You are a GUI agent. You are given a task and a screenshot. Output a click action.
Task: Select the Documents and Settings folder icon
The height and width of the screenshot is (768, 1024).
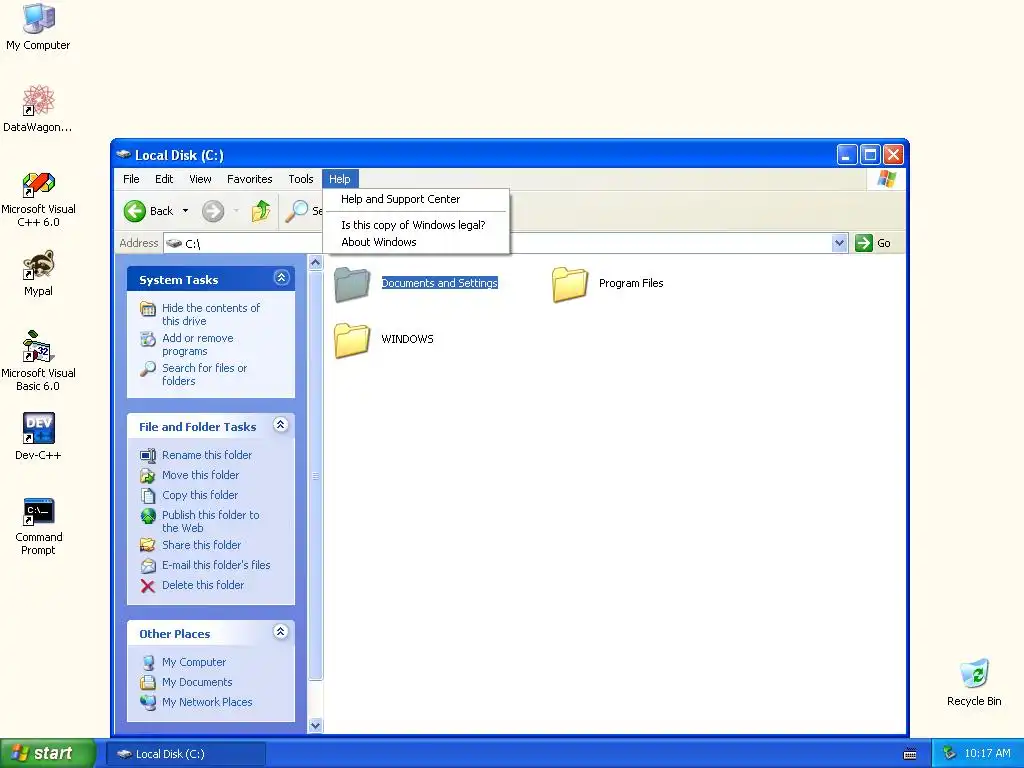pyautogui.click(x=352, y=284)
